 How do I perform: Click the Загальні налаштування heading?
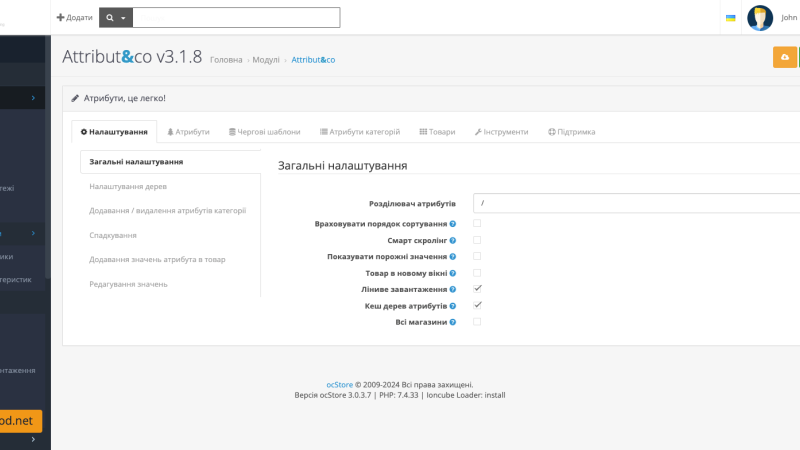(342, 166)
